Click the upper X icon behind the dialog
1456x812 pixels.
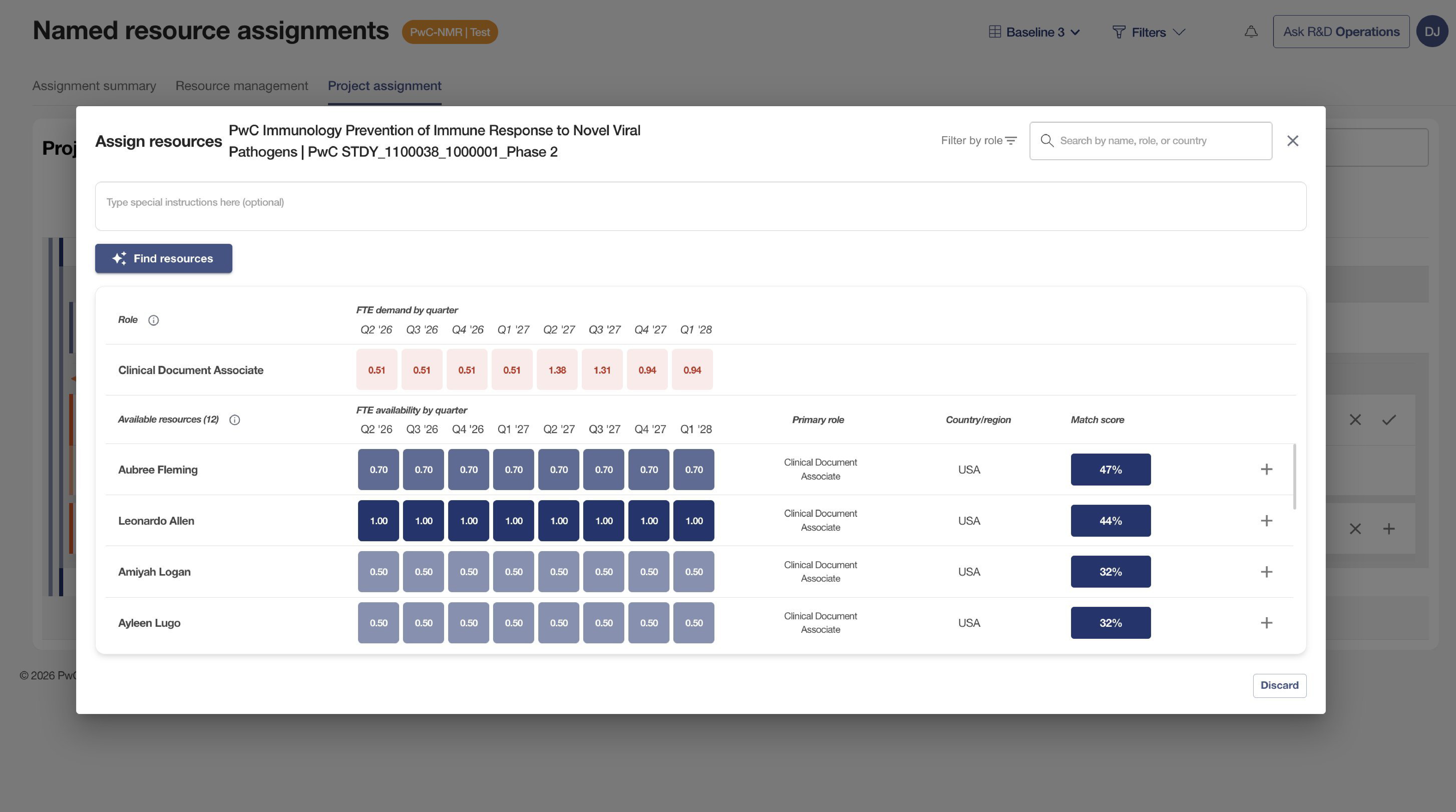point(1355,420)
